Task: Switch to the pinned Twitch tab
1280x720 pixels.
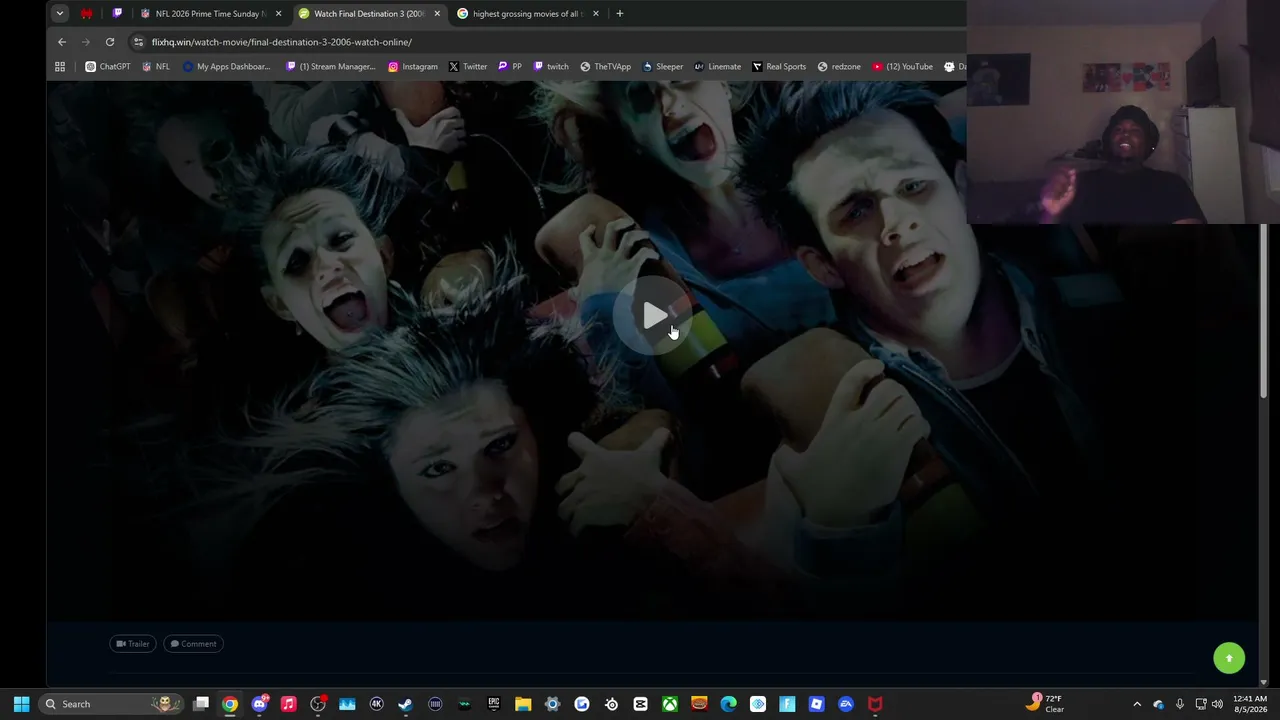Action: coord(117,14)
